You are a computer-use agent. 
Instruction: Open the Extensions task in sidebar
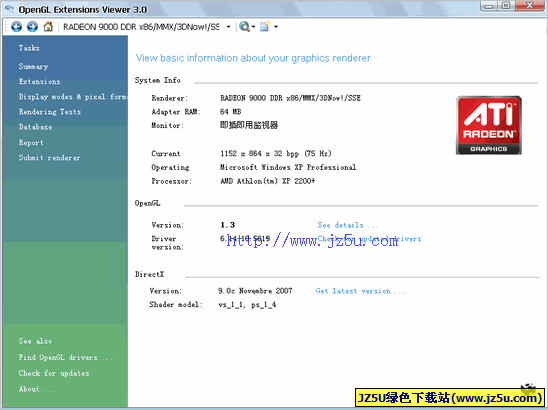39,81
